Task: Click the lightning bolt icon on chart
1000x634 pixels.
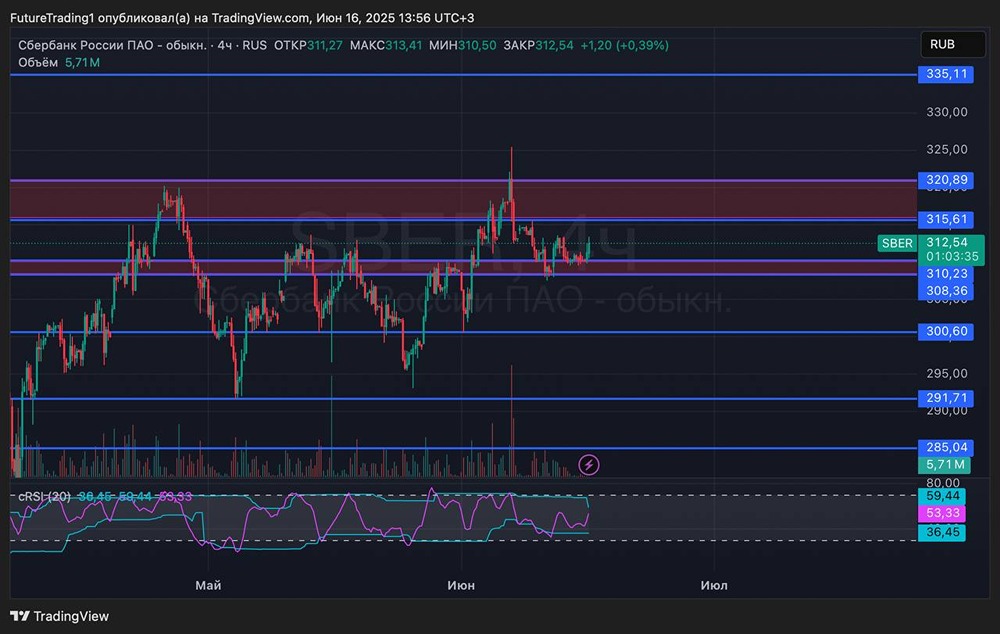Action: coord(589,464)
